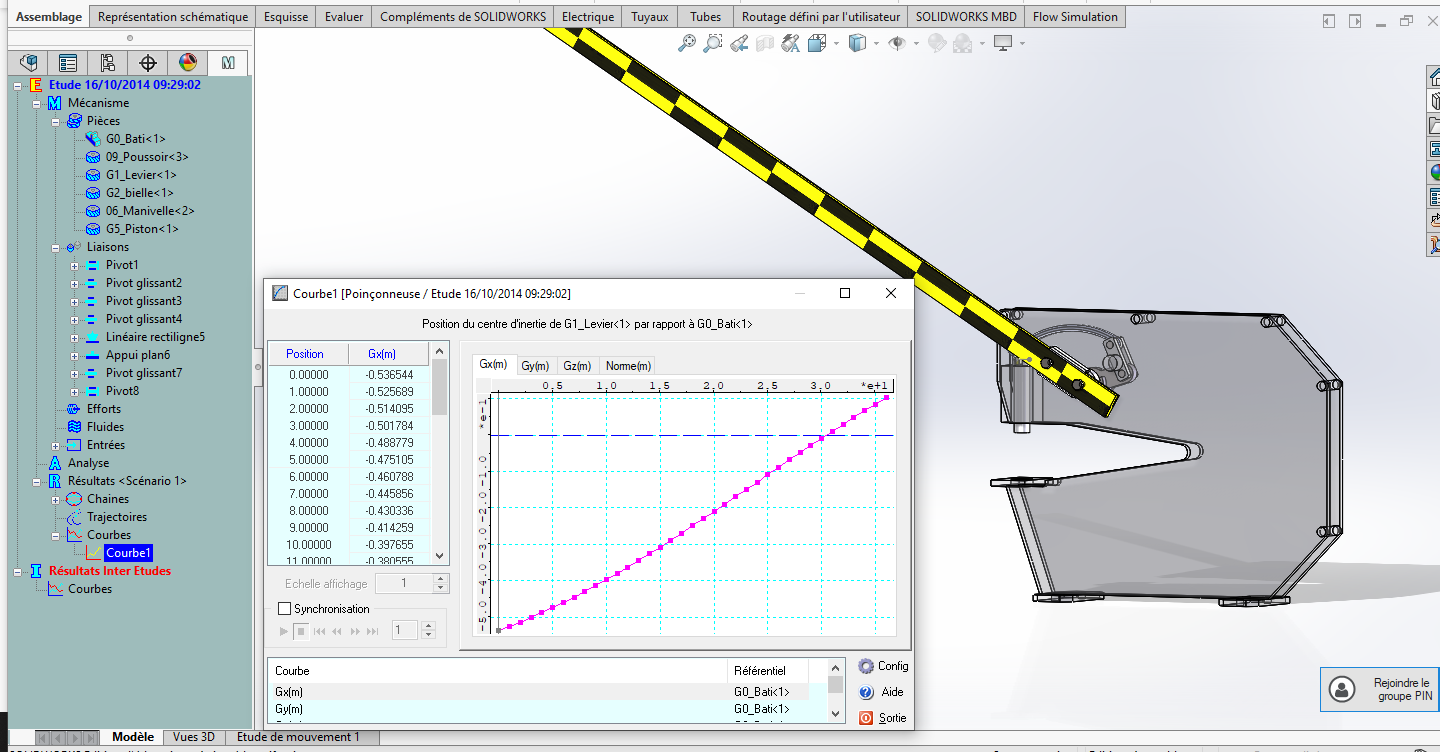
Task: Select the Gy(m) graph tab
Action: 535,366
